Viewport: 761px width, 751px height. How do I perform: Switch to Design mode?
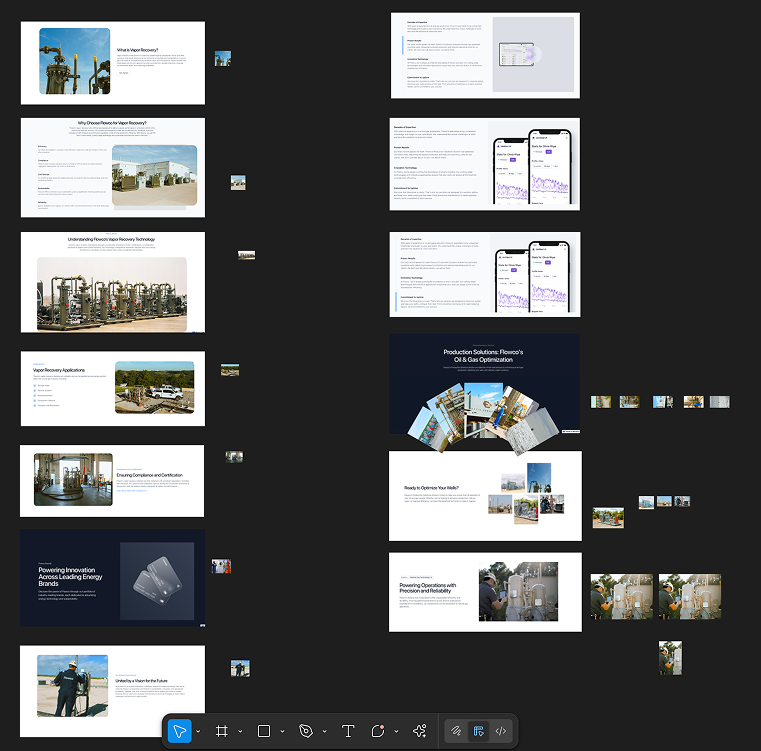479,731
